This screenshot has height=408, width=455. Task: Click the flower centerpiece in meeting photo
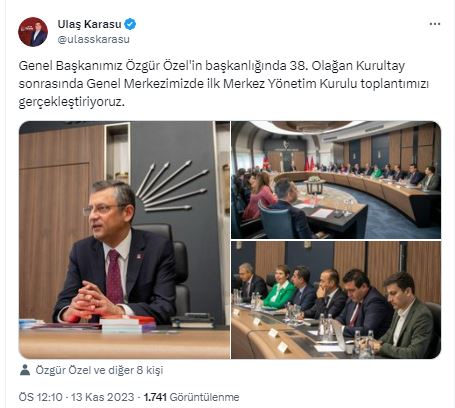[x=314, y=180]
